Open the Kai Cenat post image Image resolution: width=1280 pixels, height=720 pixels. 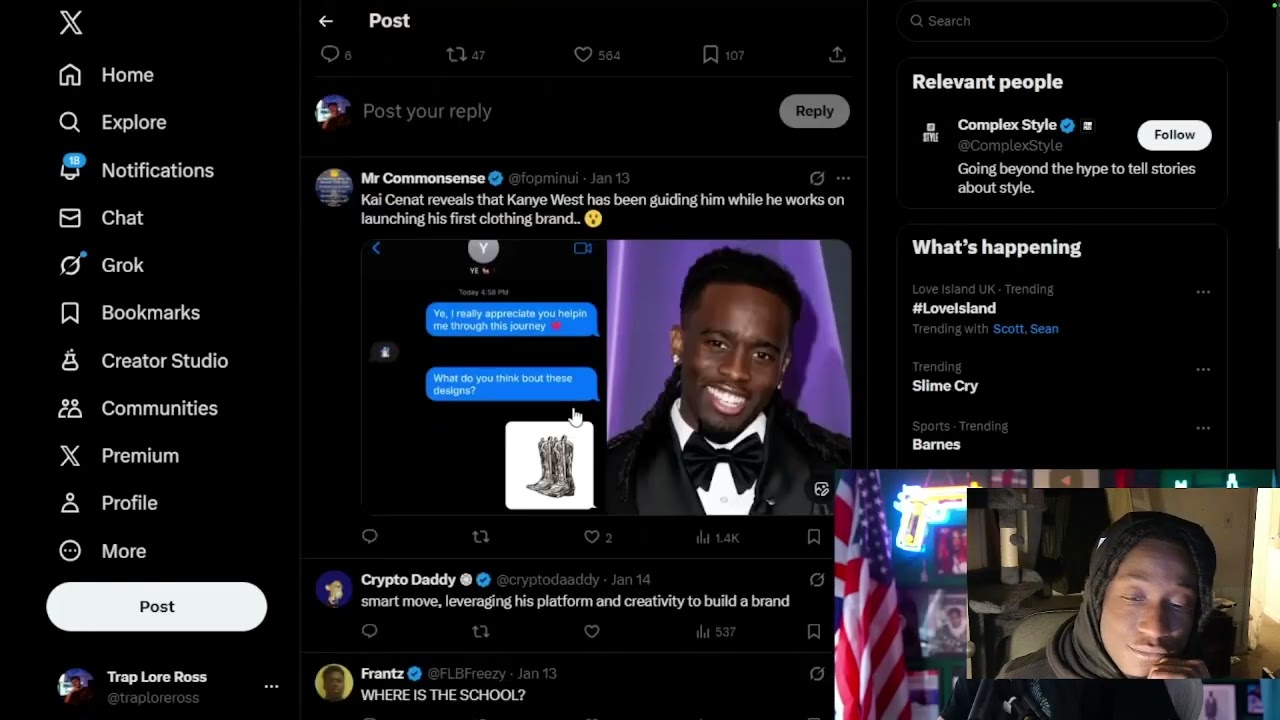pyautogui.click(x=606, y=377)
